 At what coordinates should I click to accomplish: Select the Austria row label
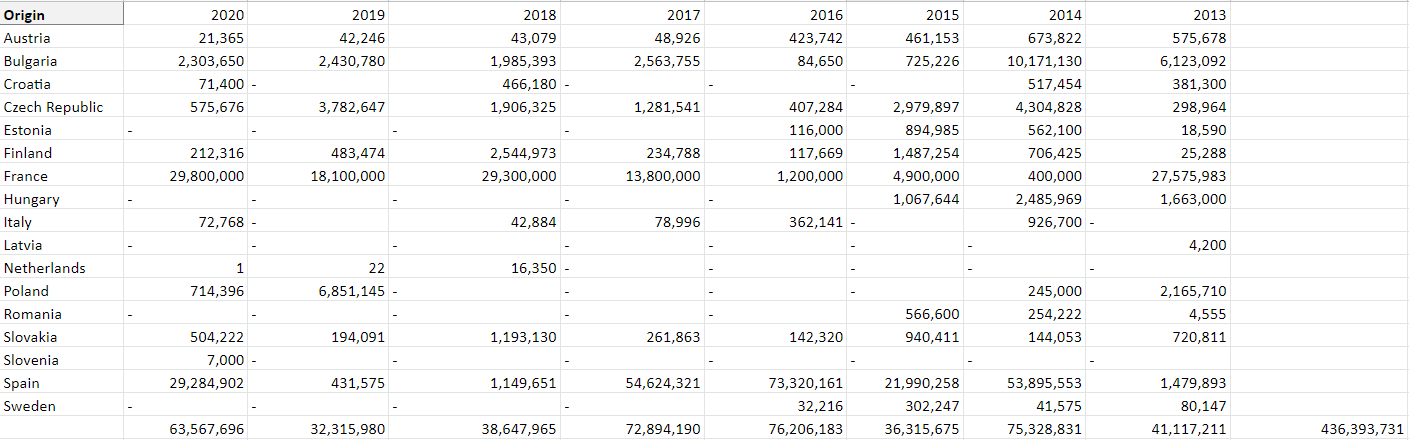[x=62, y=38]
